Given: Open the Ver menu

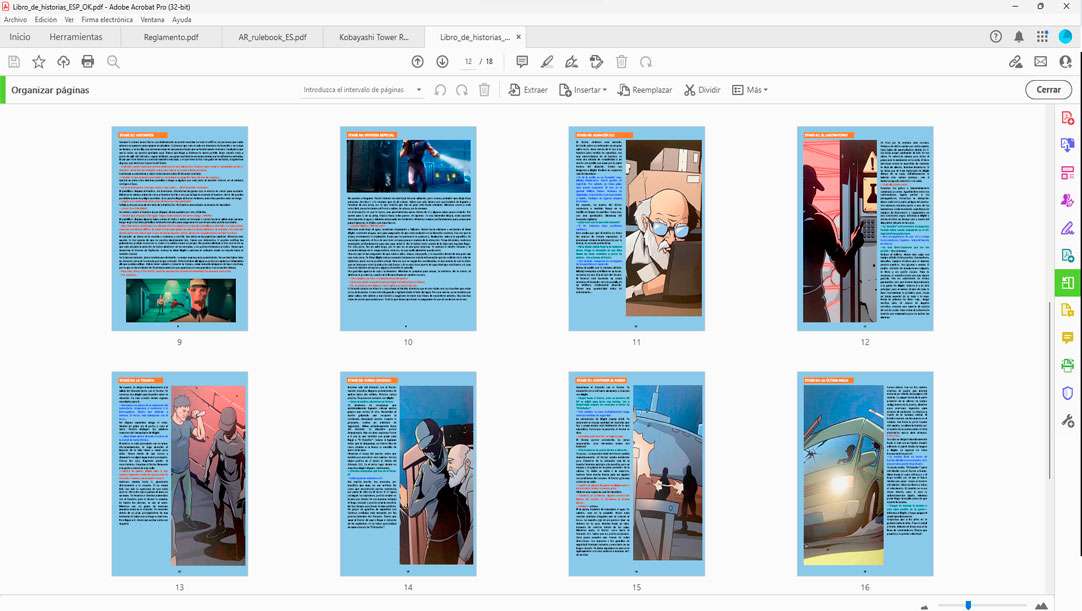Looking at the screenshot, I should pos(69,19).
